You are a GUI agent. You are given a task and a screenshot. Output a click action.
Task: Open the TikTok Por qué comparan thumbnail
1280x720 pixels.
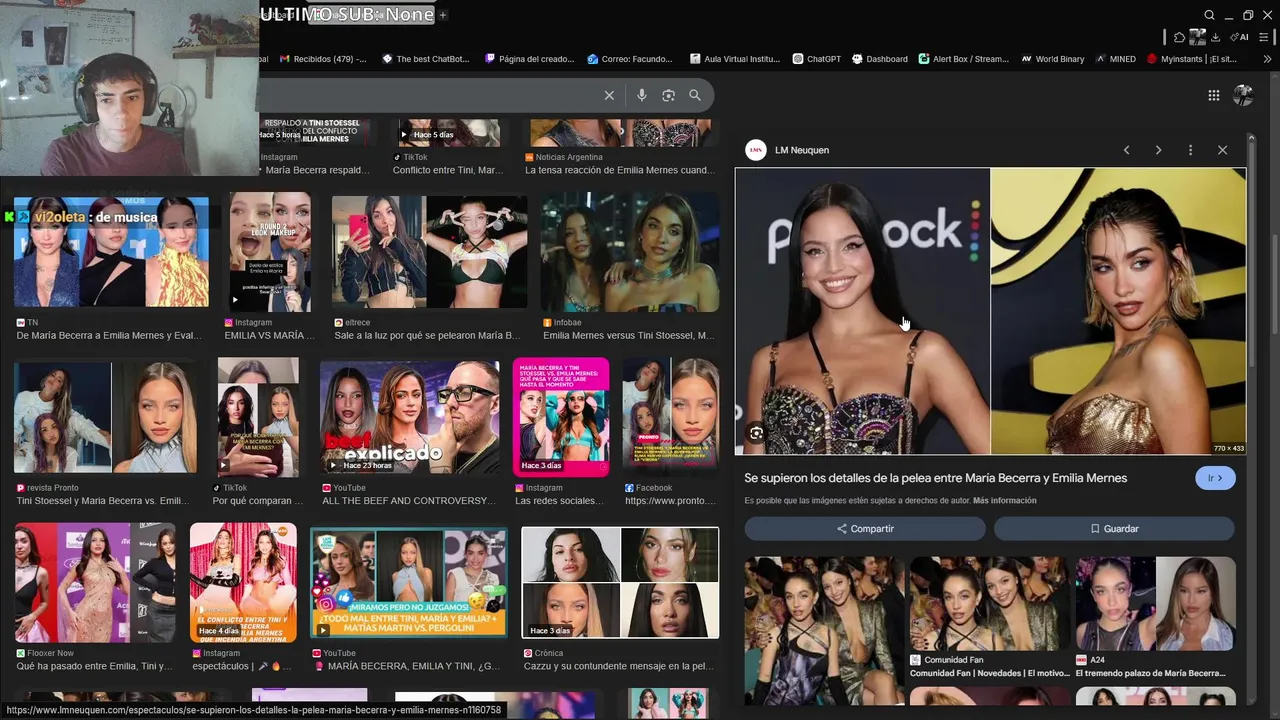pos(258,417)
